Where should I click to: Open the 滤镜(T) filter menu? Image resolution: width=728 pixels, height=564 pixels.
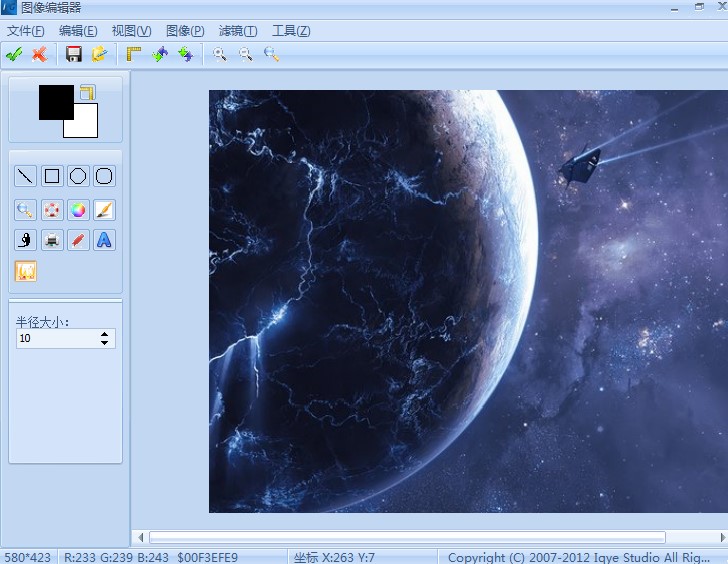238,31
